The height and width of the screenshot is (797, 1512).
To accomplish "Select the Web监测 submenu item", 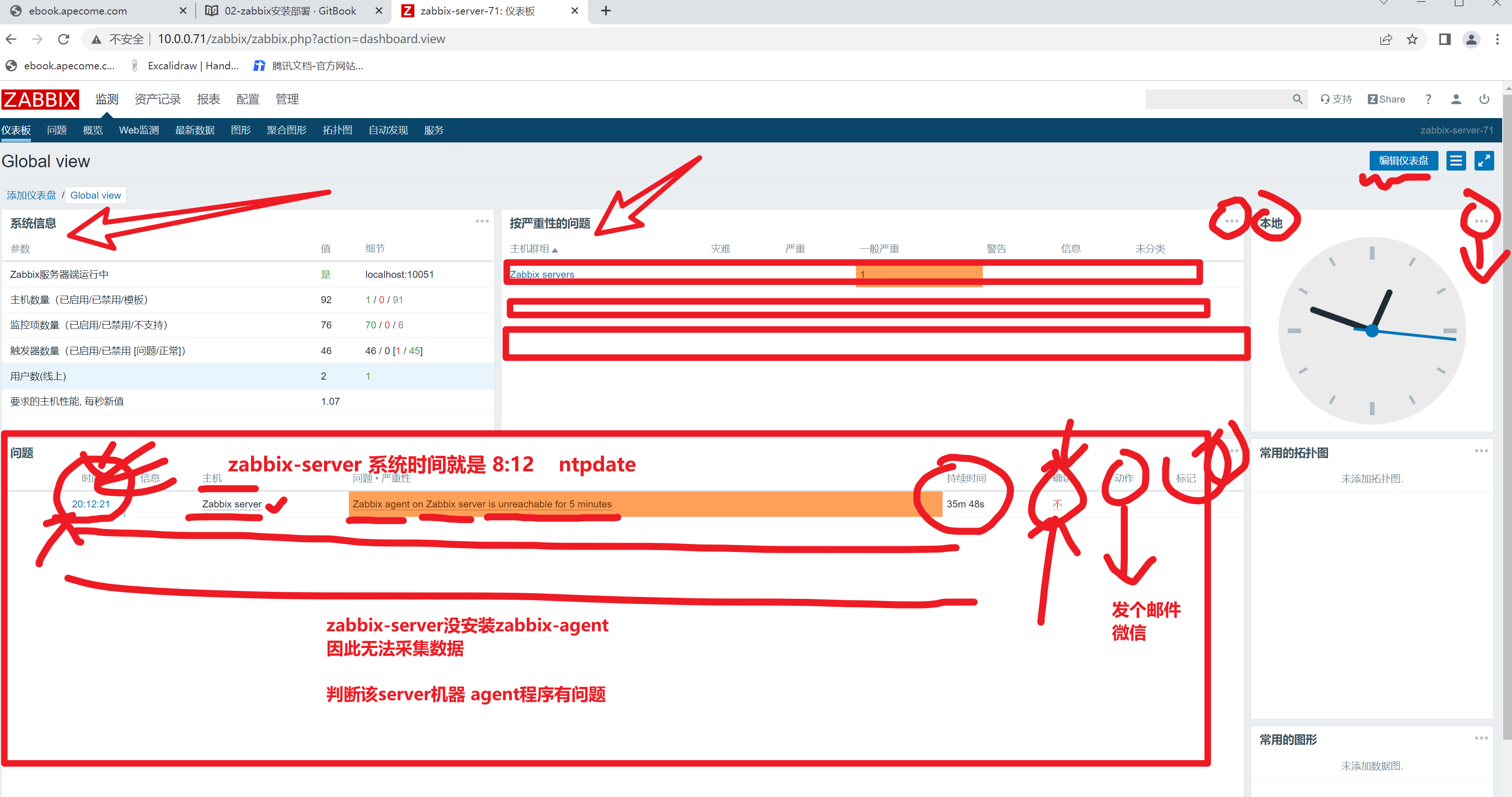I will click(139, 130).
